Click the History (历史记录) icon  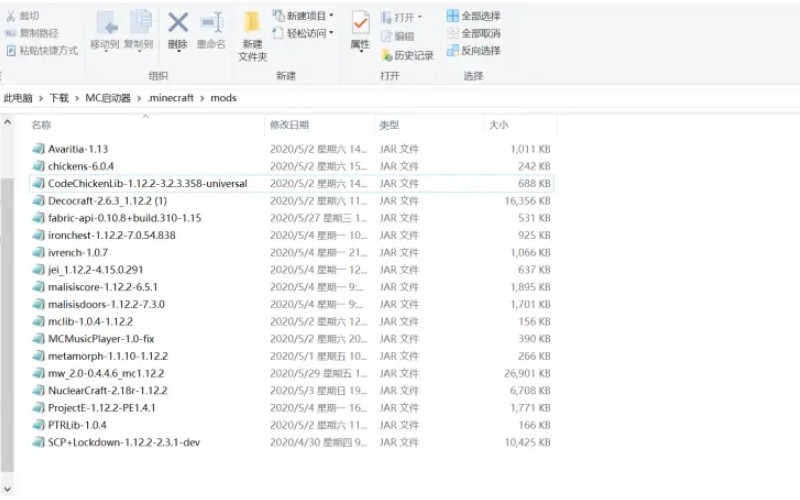click(x=406, y=56)
